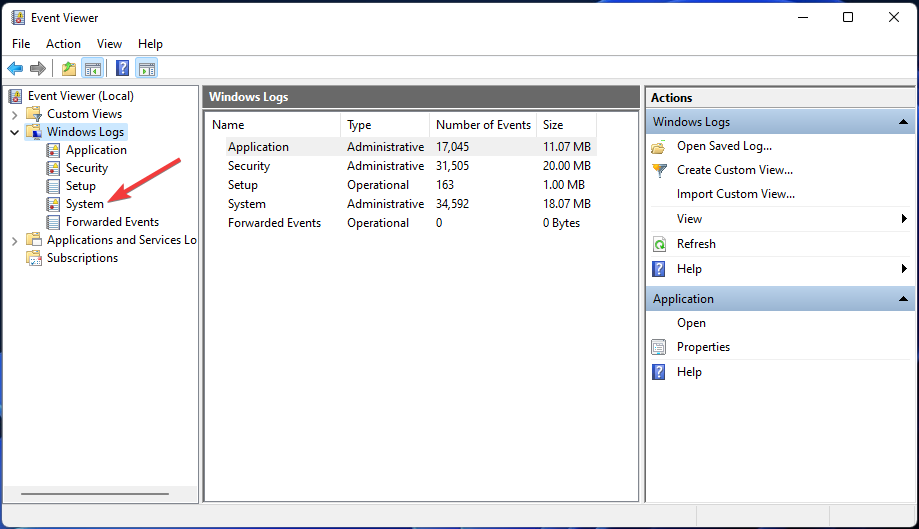Click the Number of Events column header

(483, 125)
